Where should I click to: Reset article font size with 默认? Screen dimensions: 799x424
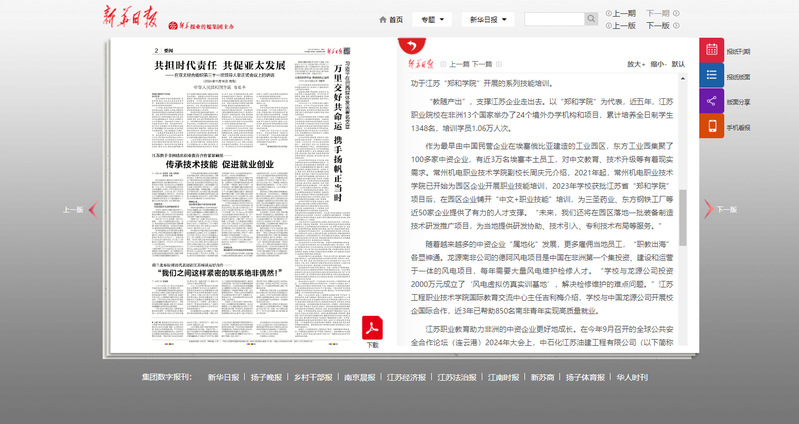678,63
